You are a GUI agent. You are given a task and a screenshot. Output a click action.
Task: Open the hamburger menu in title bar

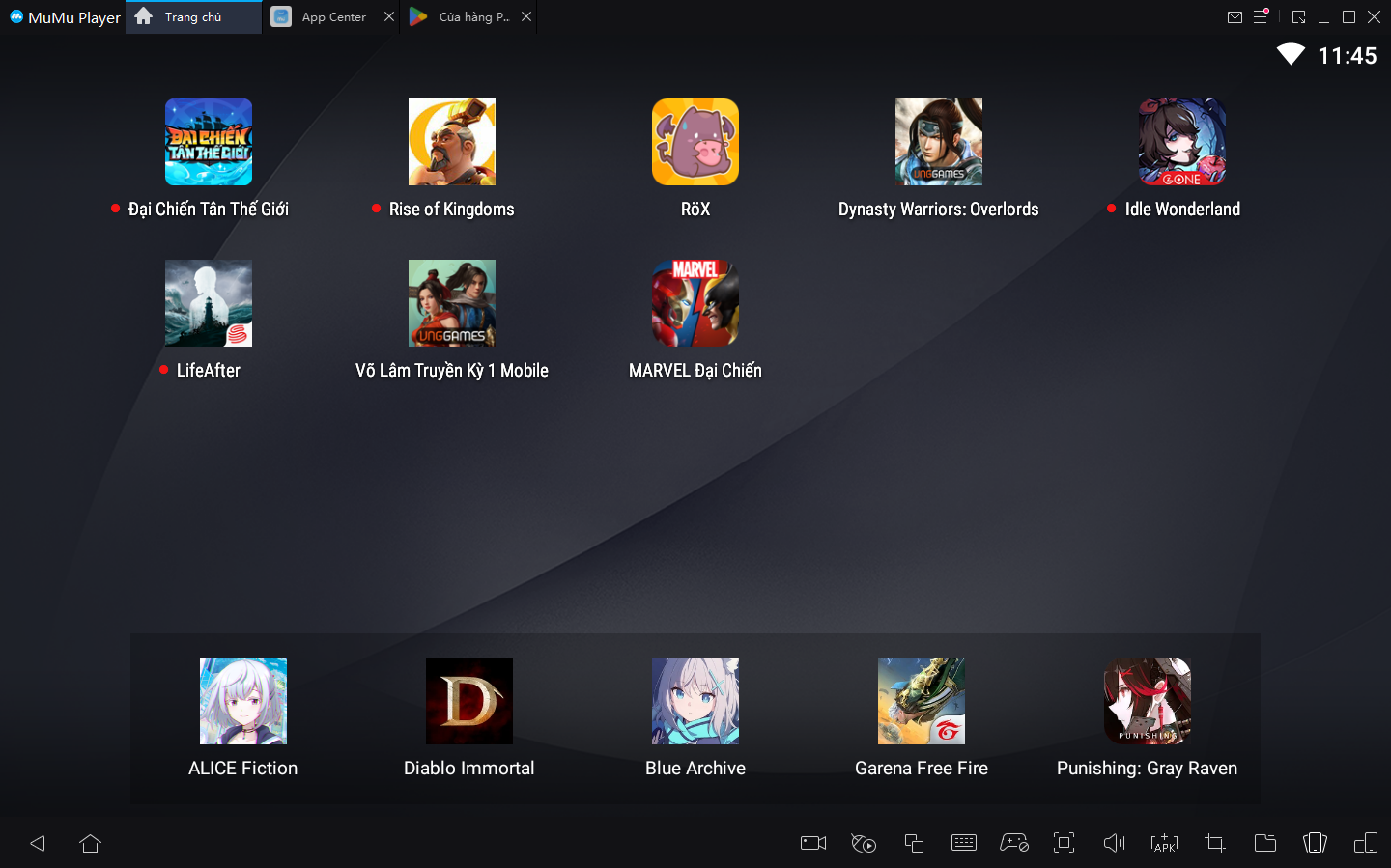pyautogui.click(x=1261, y=17)
